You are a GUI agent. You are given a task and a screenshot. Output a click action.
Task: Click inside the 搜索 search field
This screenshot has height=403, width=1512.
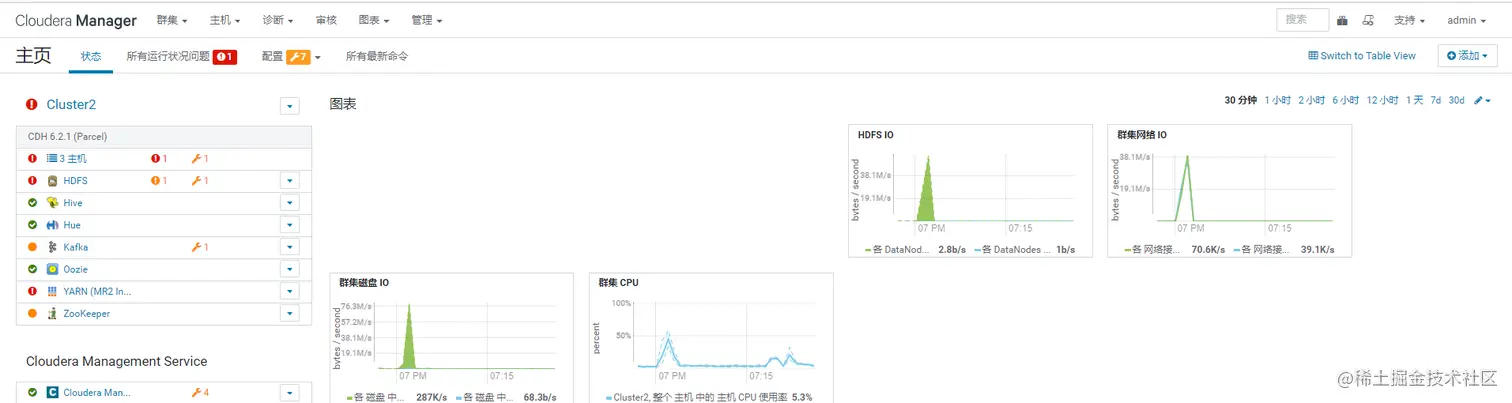(1302, 20)
